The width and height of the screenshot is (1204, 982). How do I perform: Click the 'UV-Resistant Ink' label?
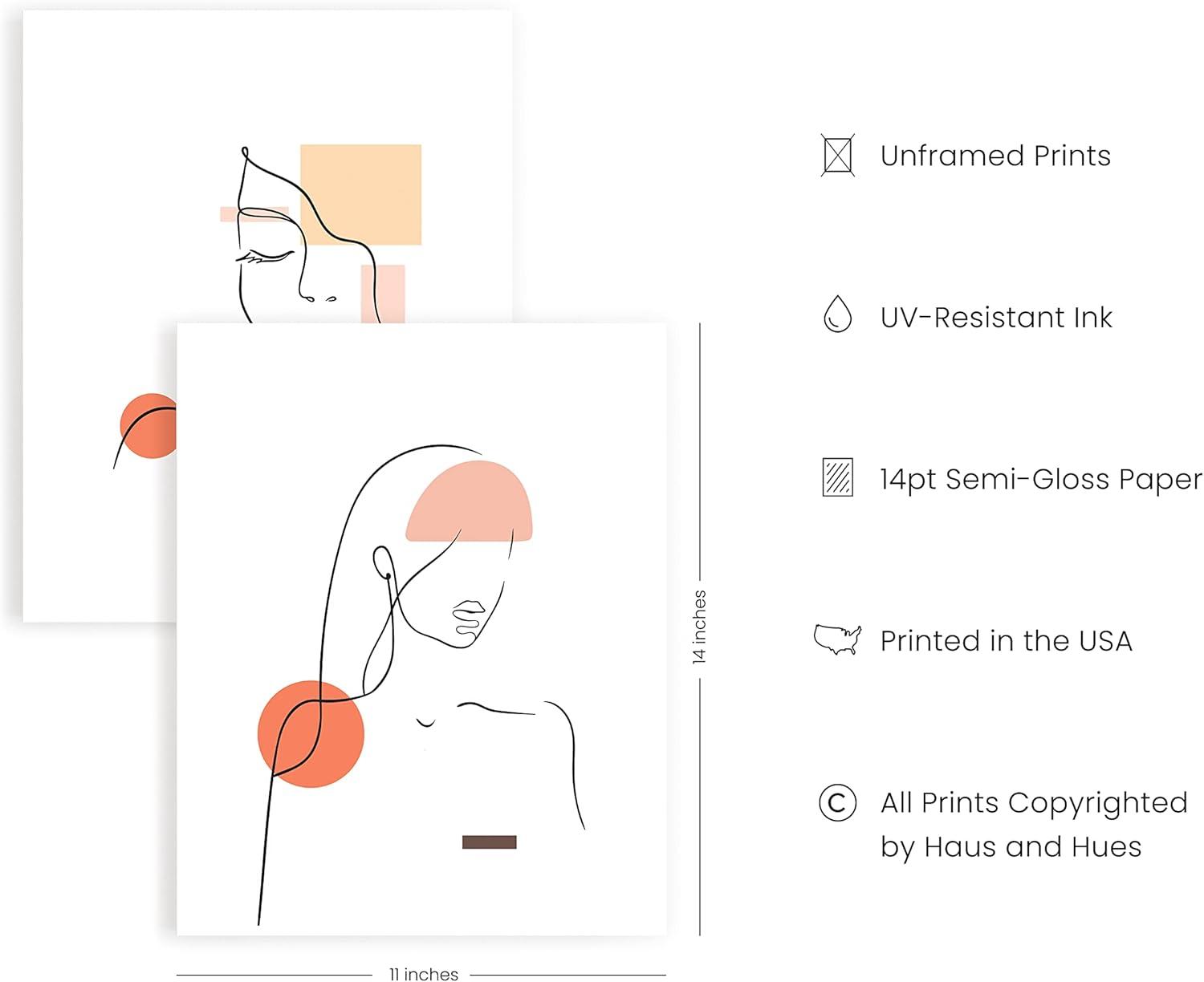click(x=996, y=317)
